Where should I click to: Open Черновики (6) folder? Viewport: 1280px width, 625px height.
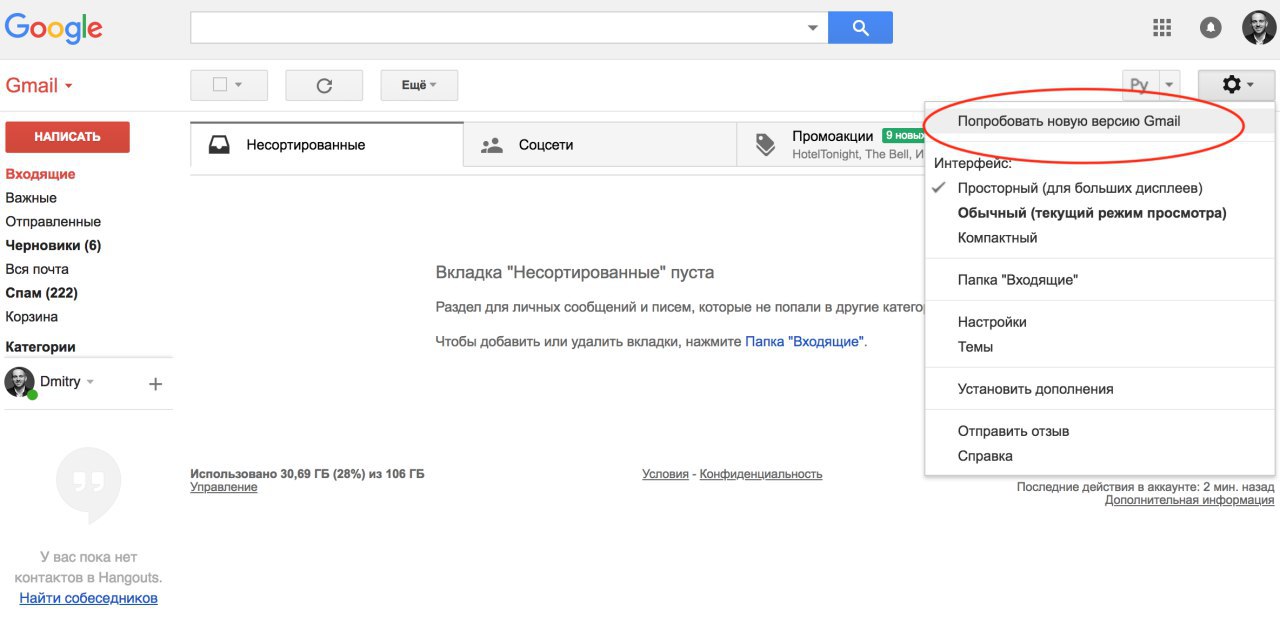point(53,245)
